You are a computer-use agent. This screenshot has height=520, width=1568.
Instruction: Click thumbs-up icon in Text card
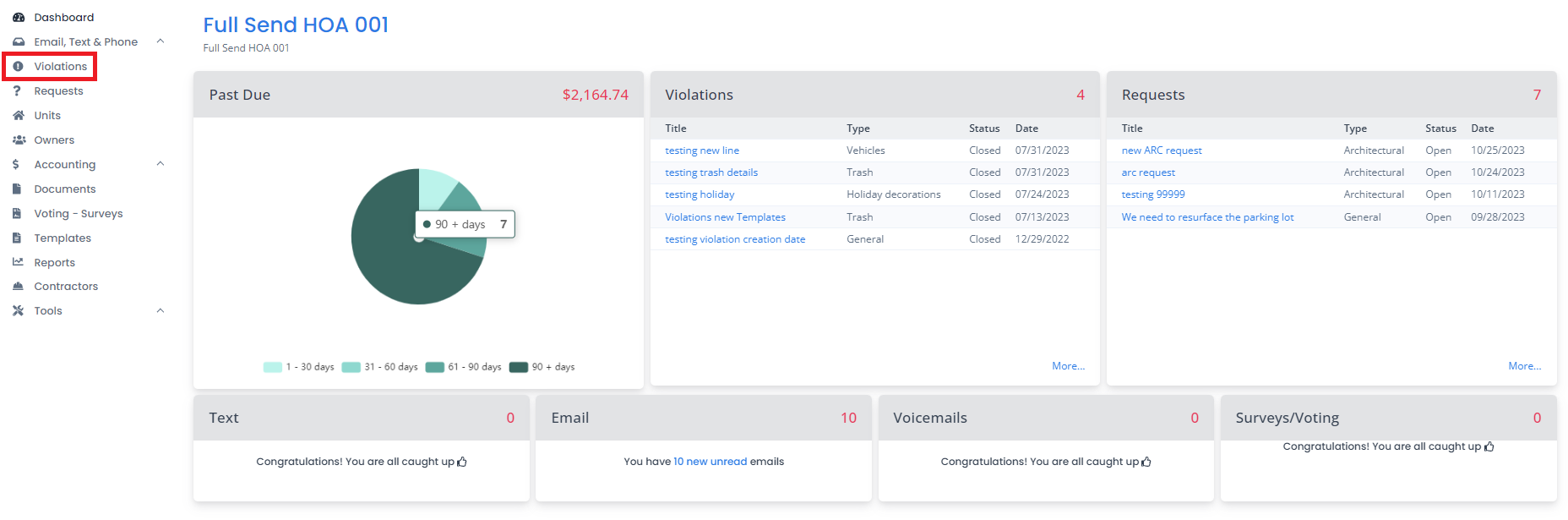pyautogui.click(x=462, y=462)
